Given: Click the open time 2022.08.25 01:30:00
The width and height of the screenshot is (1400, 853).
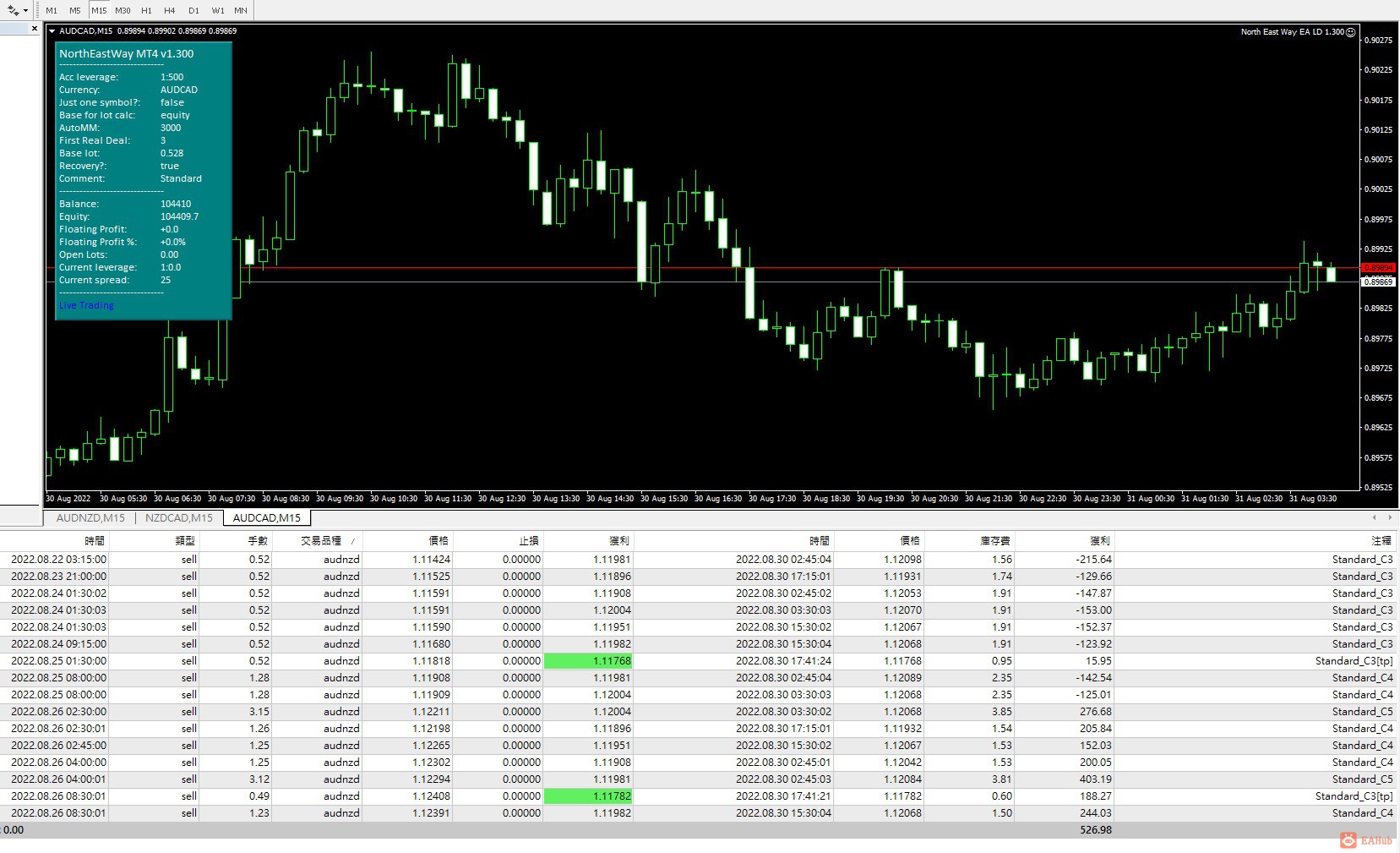Looking at the screenshot, I should click(58, 661).
